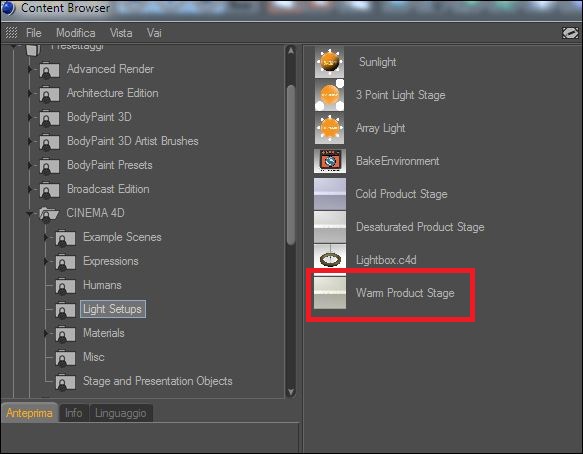583x454 pixels.
Task: Click the 3 Point Light Stage name
Action: click(400, 95)
